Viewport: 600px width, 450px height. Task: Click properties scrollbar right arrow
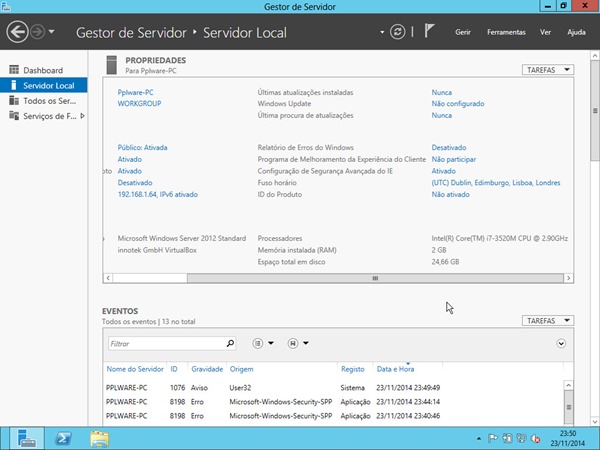pos(569,278)
